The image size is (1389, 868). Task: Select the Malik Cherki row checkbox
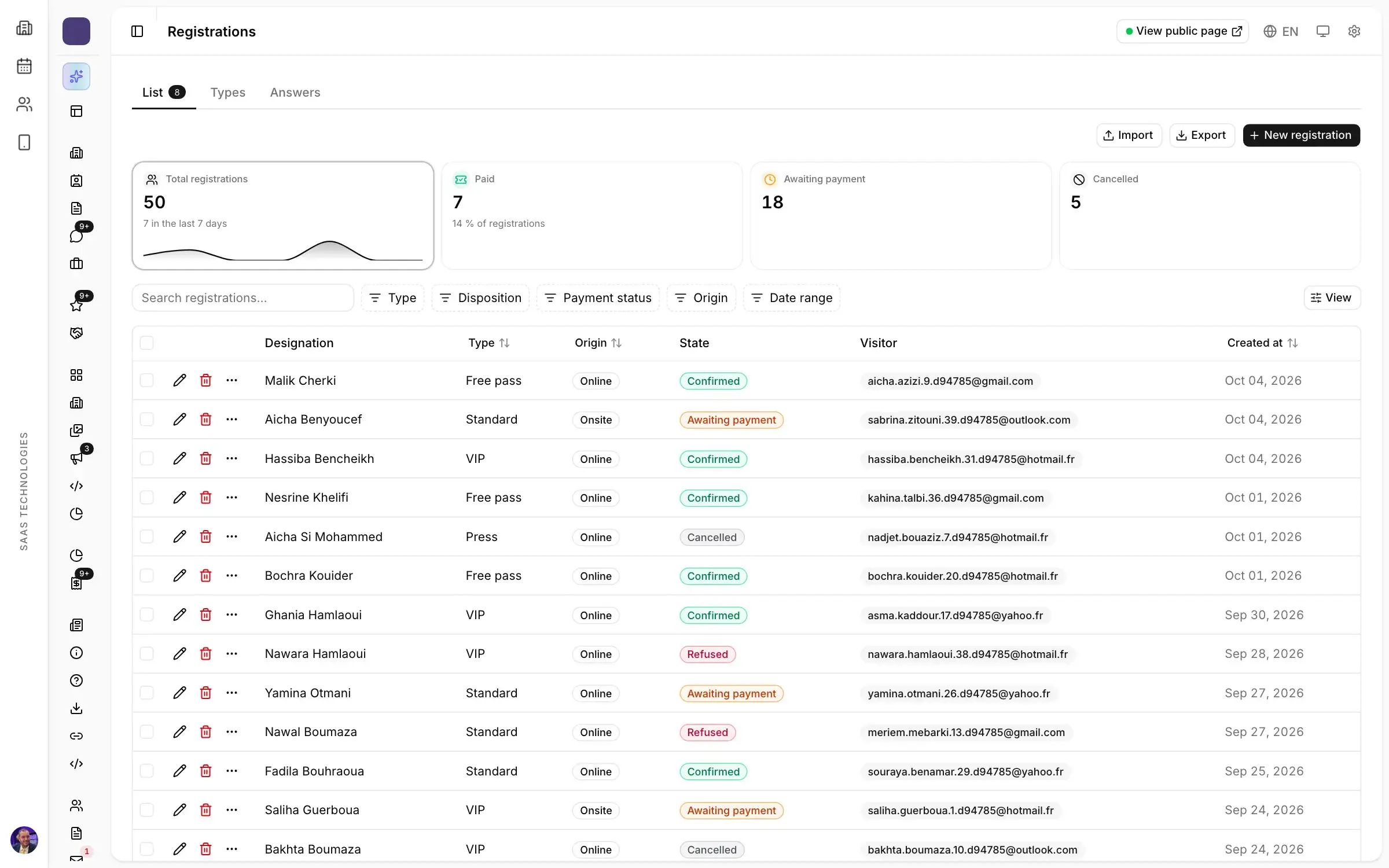pyautogui.click(x=147, y=380)
